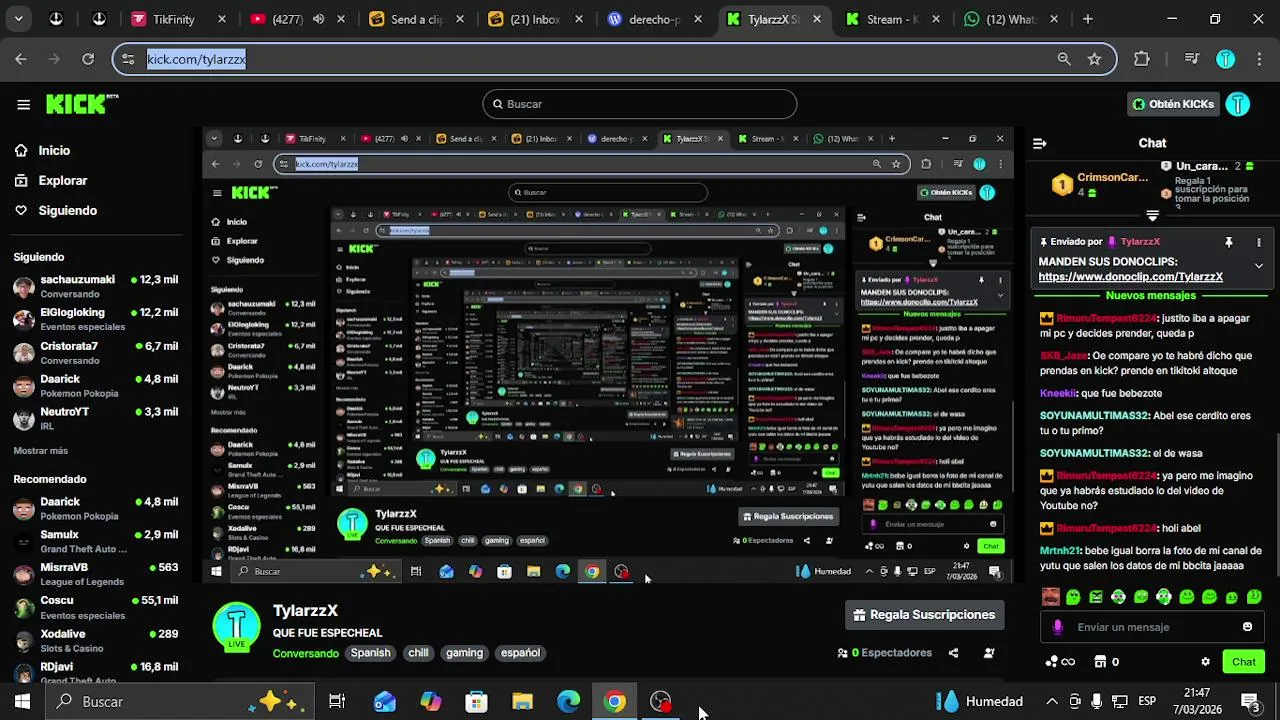
Task: Click the pin icon on pinned message
Action: coord(1229,242)
